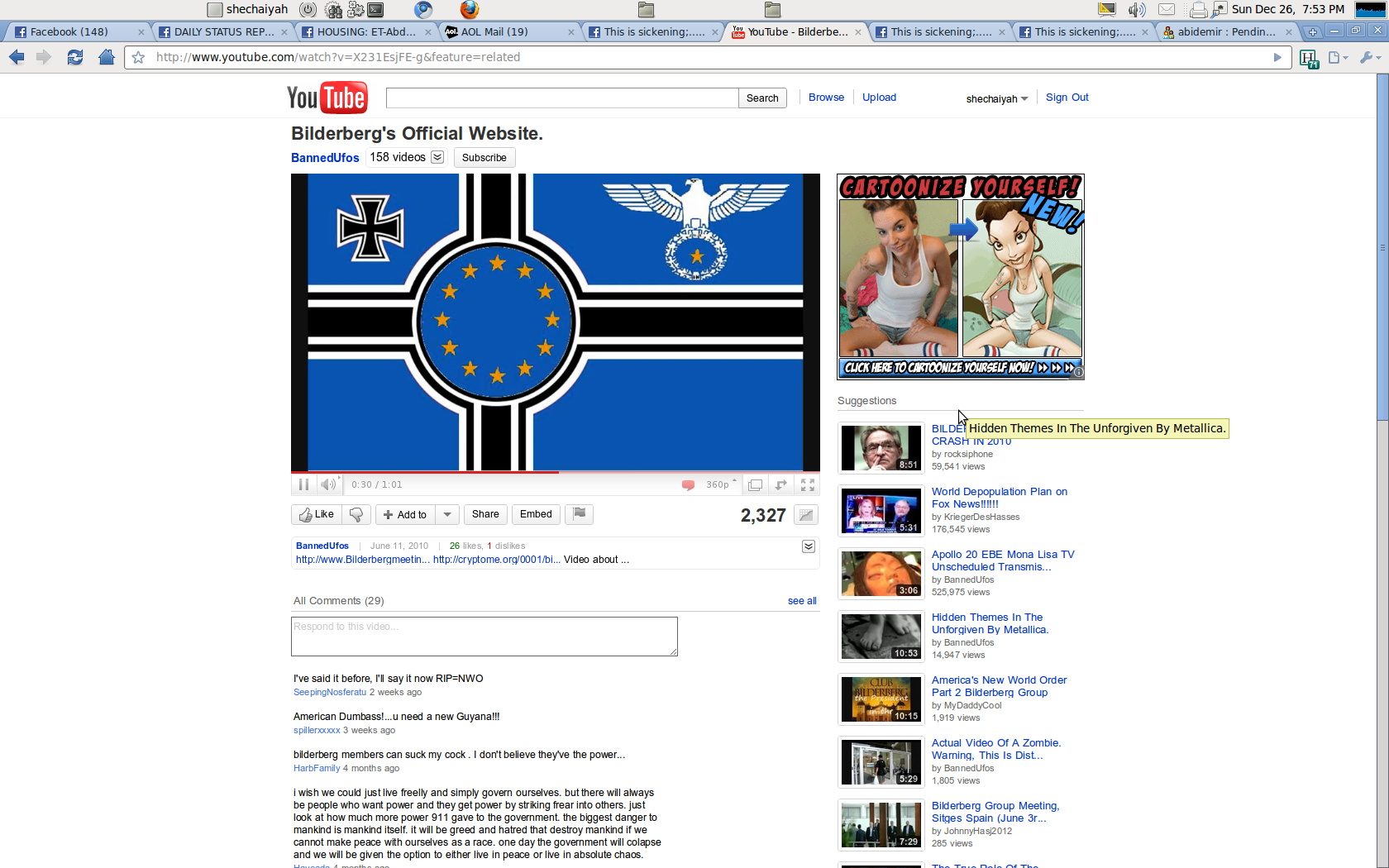
Task: Open Bilderberg Group Meeting Sitges link
Action: (995, 812)
